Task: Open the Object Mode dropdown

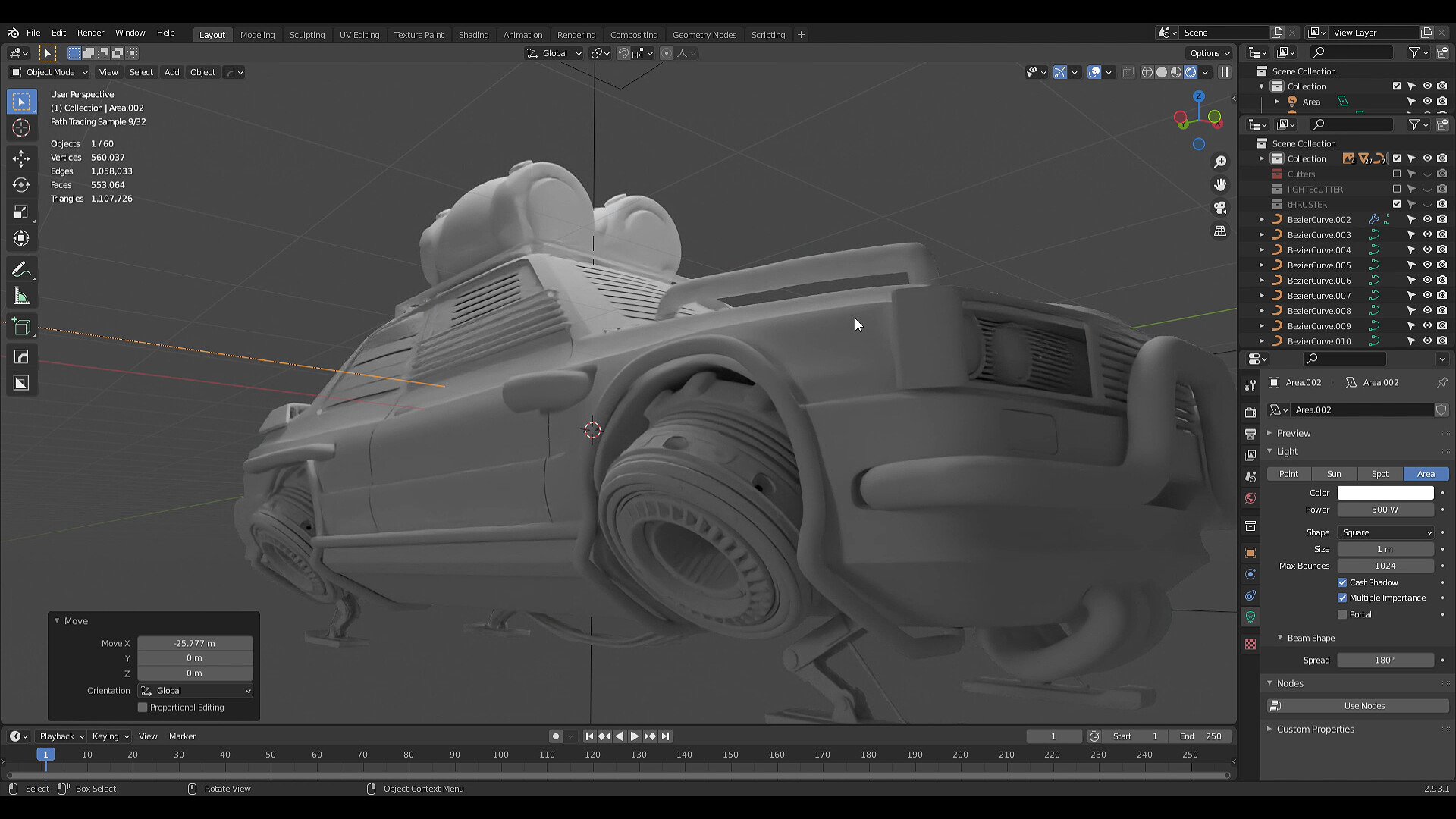Action: (49, 72)
